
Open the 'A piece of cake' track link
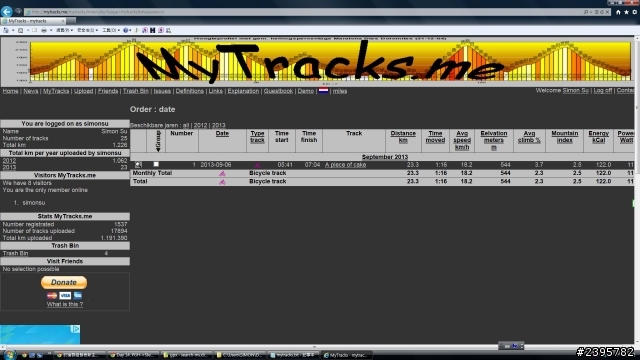(345, 165)
